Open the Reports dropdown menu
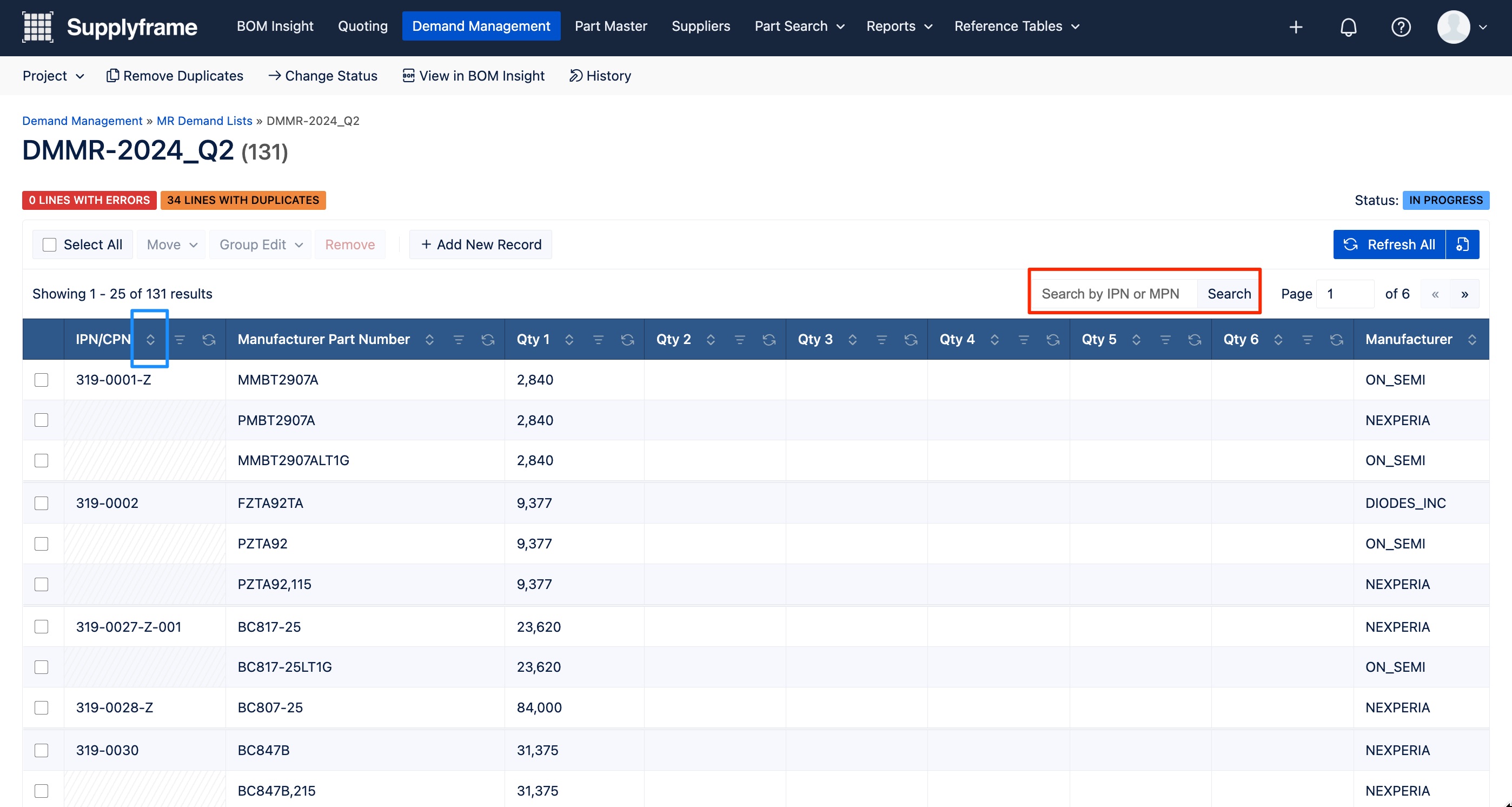Screen dimensions: 1512x807 coord(899,27)
